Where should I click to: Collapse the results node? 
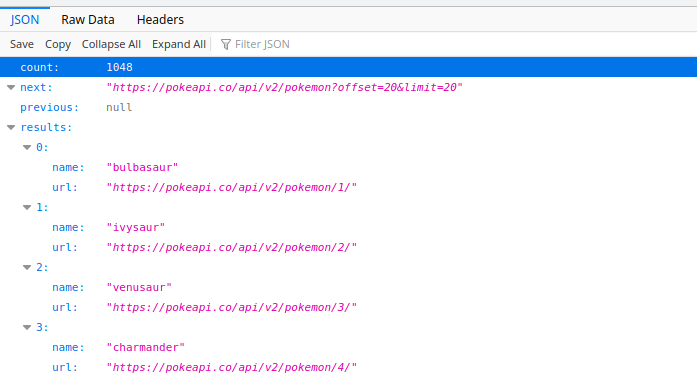pyautogui.click(x=11, y=128)
